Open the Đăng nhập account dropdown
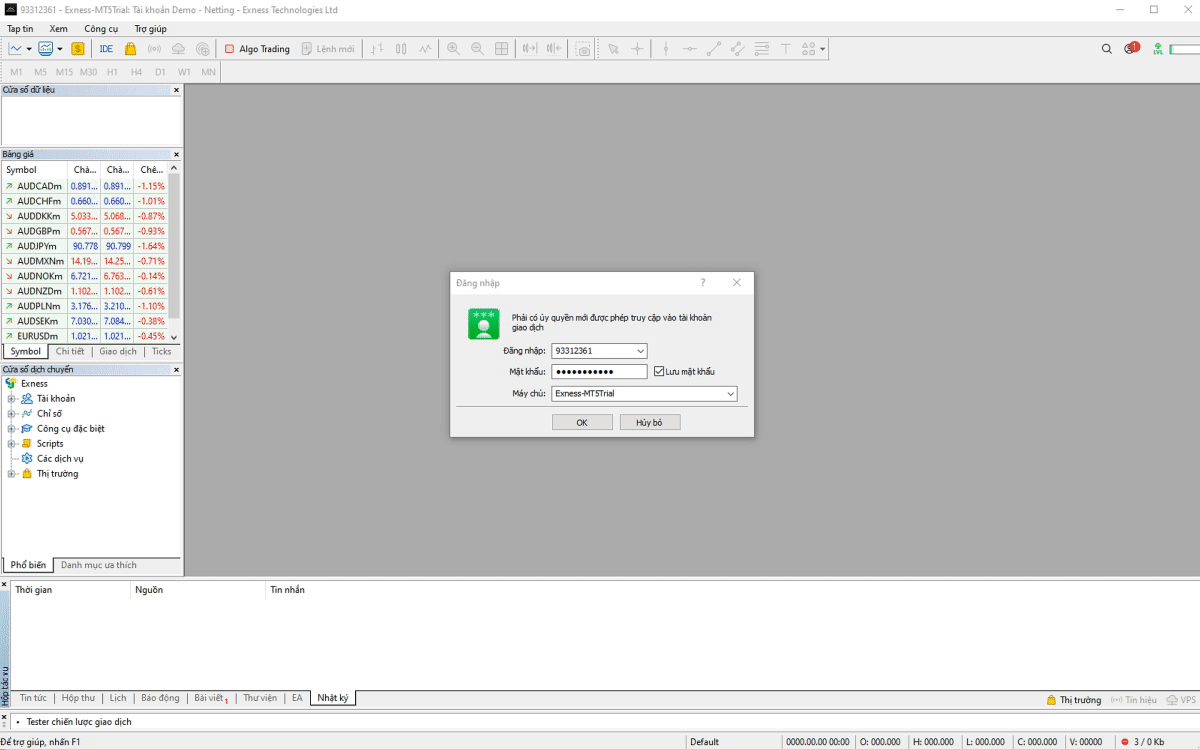The image size is (1200, 750). (x=641, y=351)
